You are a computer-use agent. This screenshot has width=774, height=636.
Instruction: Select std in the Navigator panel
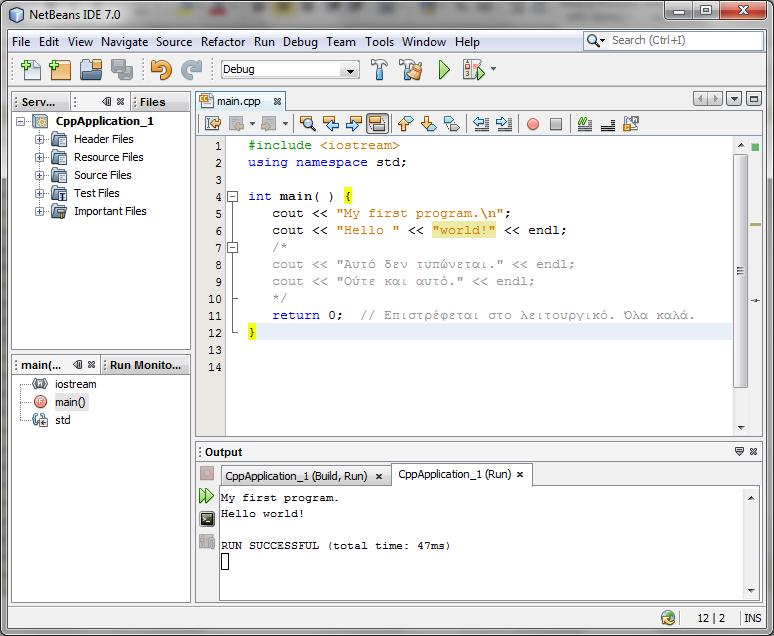click(63, 420)
